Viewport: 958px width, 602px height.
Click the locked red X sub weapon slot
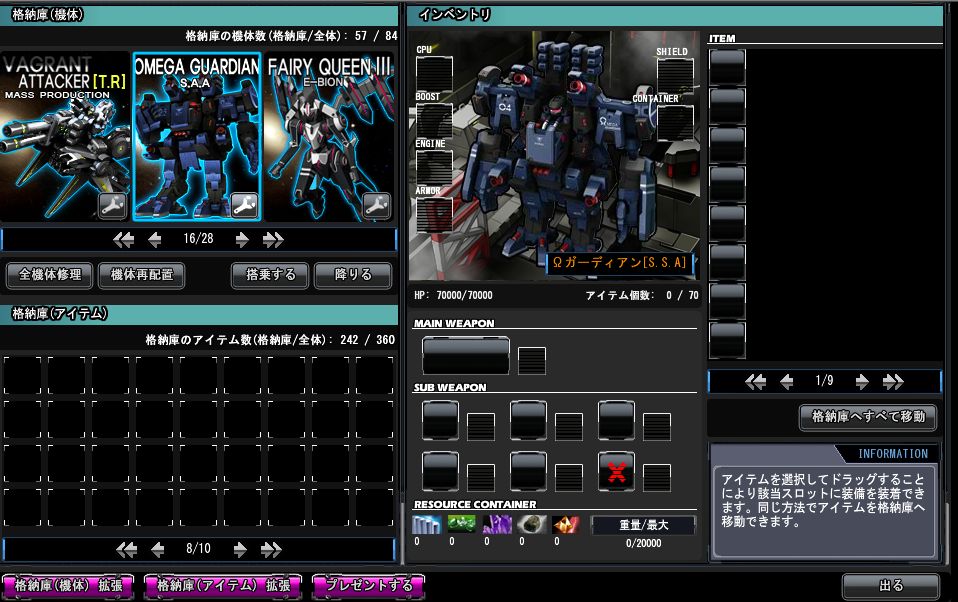coord(616,471)
